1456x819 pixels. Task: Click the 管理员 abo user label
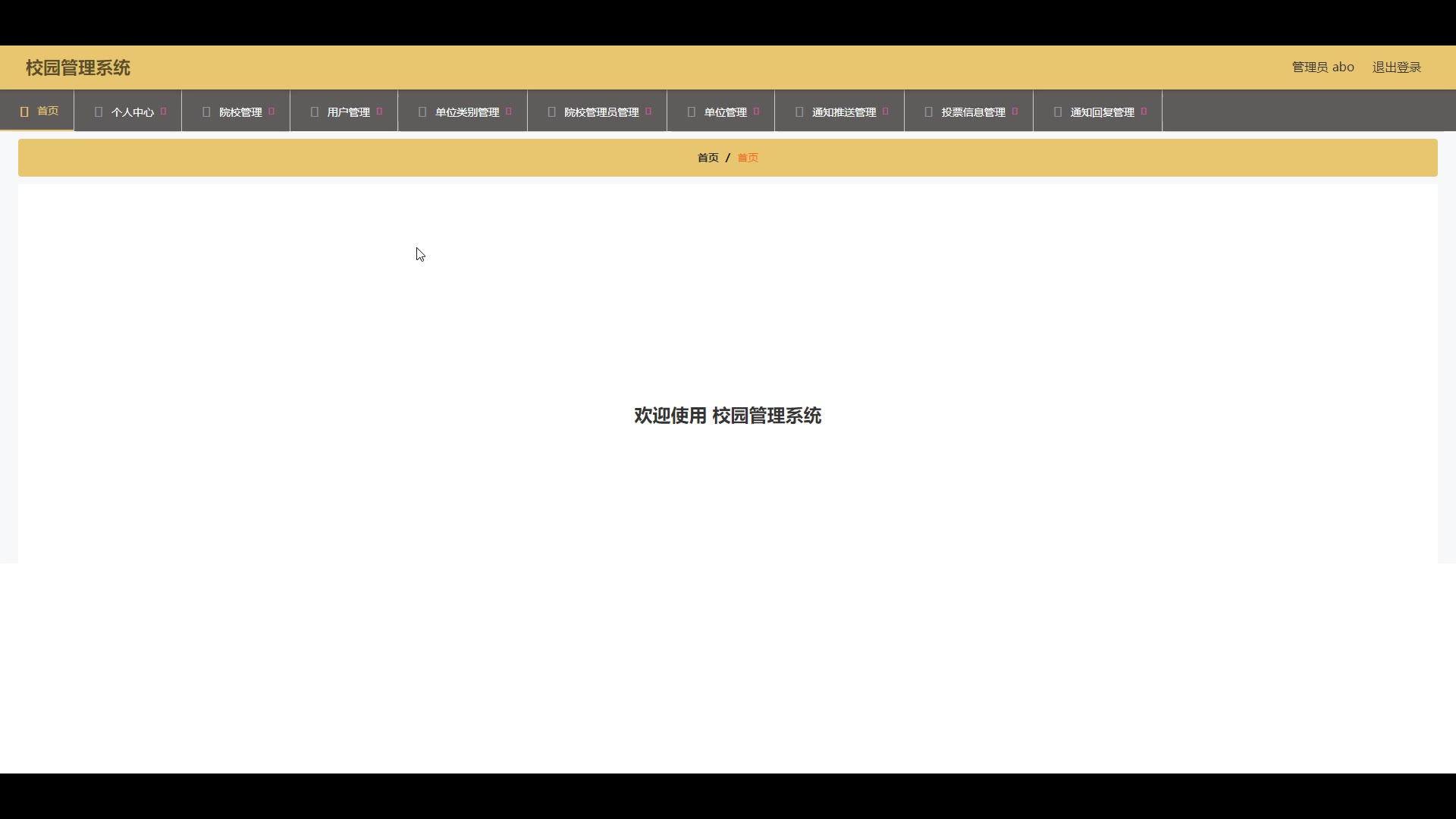[1323, 67]
